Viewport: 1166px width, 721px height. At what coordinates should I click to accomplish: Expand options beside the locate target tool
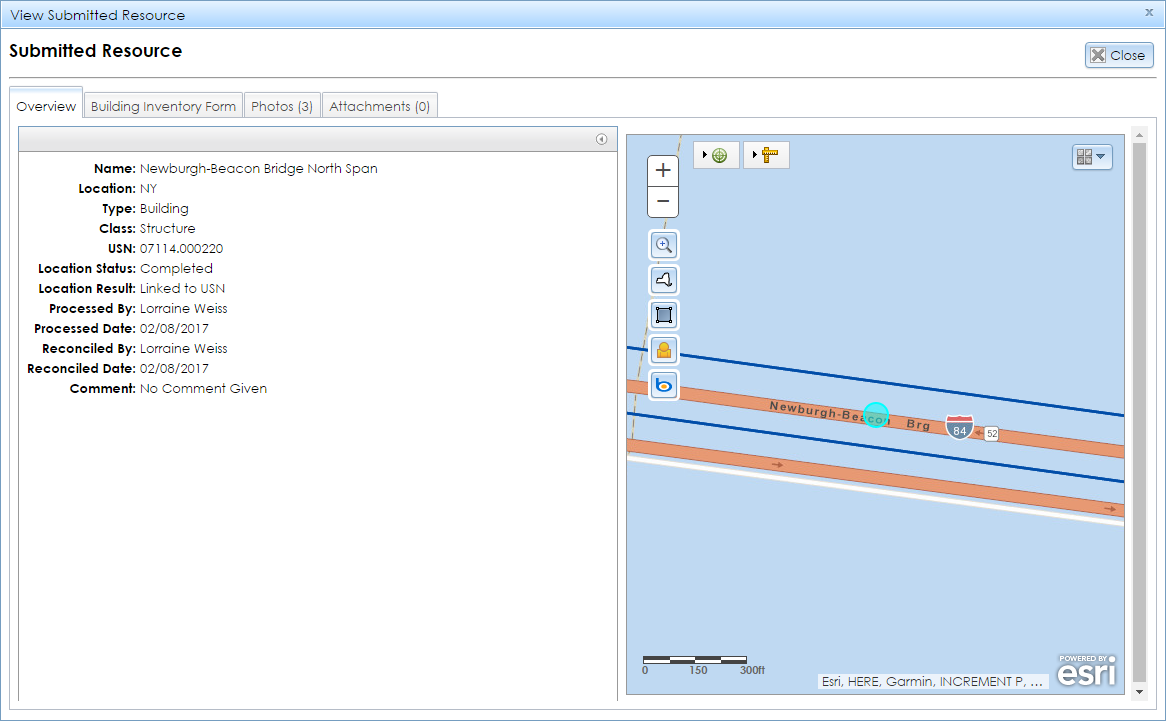pyautogui.click(x=706, y=155)
